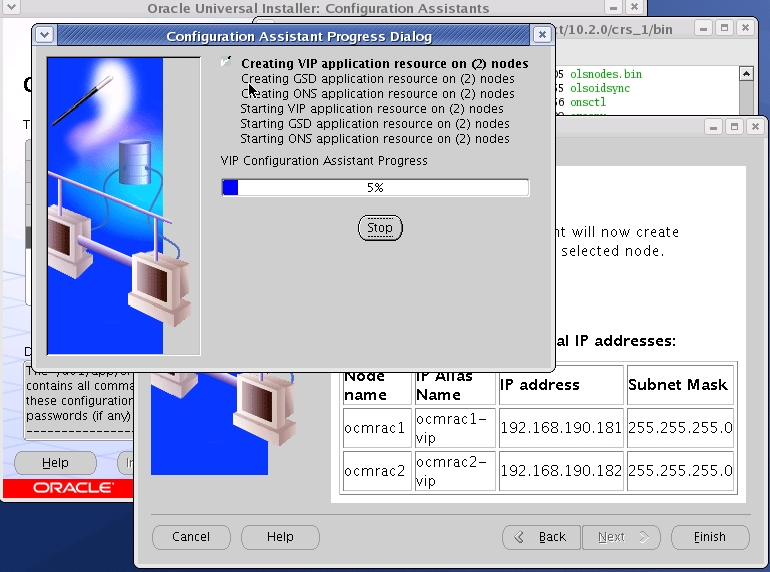Screen dimensions: 770x572
Task: Select 'Starting VIP application resource' line
Action: click(372, 109)
